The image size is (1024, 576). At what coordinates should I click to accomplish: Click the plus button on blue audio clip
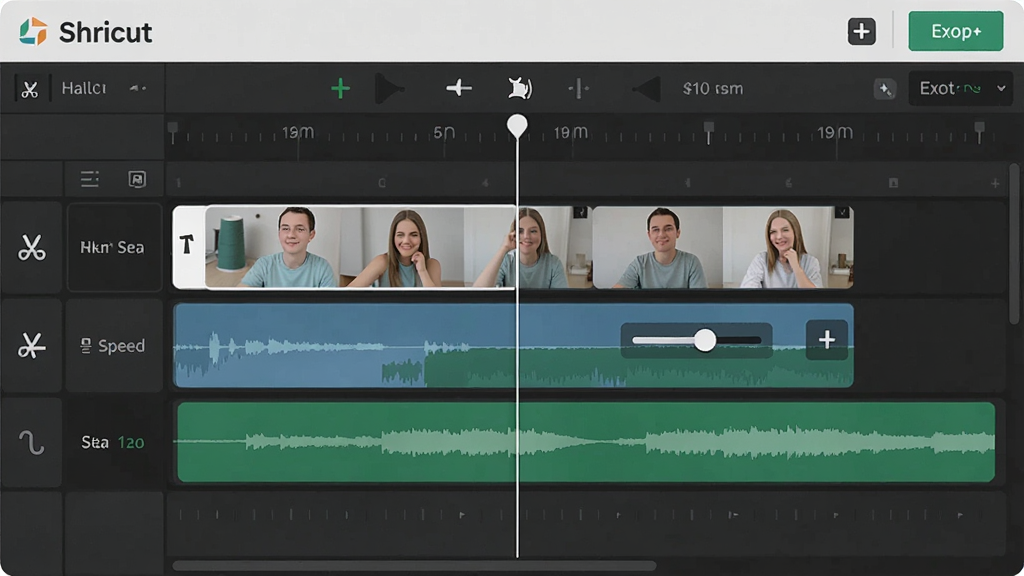tap(827, 340)
